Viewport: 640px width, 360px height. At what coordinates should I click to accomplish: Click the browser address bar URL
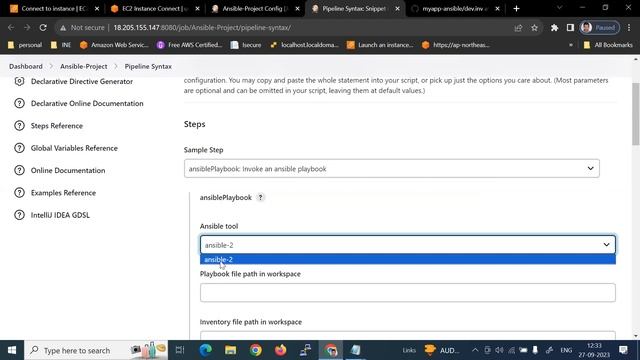tap(202, 28)
